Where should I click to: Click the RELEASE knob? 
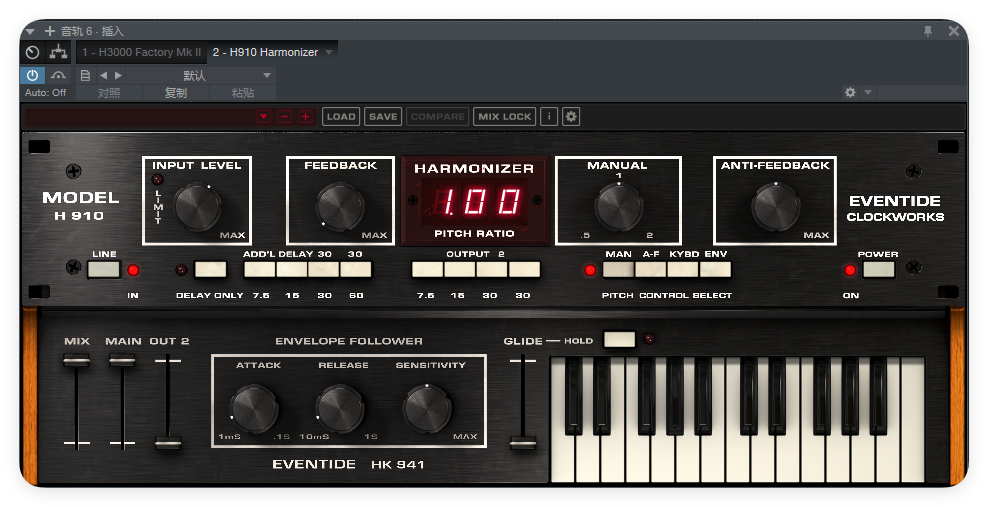point(340,409)
